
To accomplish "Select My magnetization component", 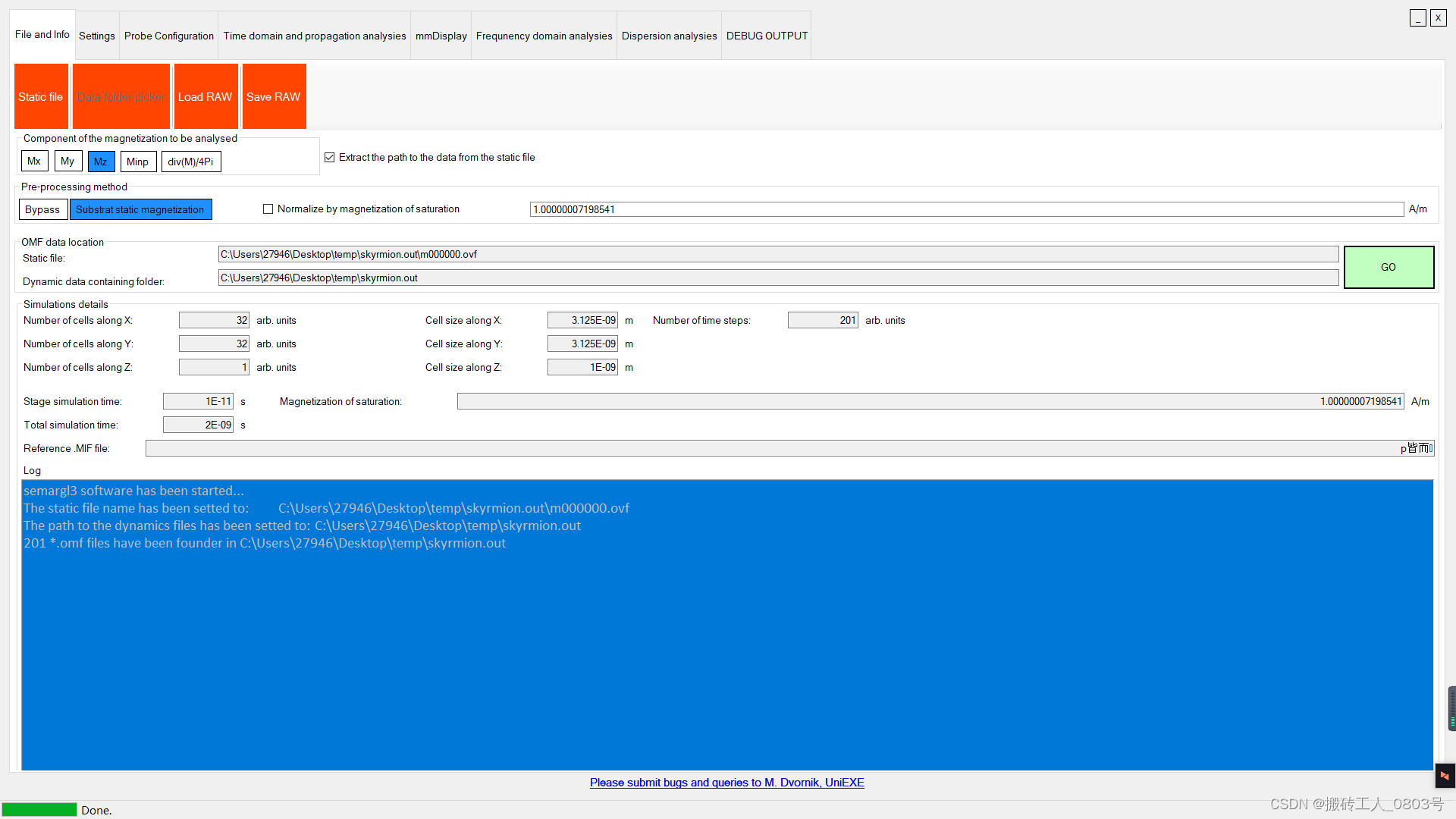I will point(67,162).
